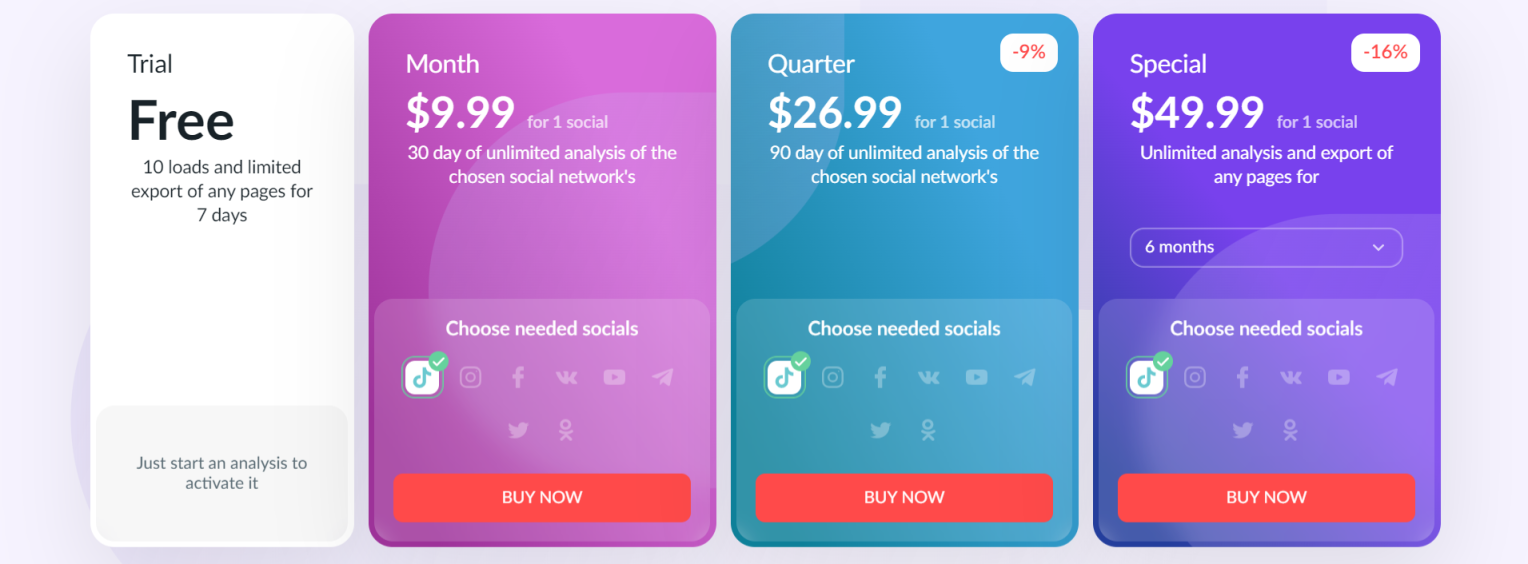Click the Trial activation info box
Screen dimensions: 1528x564
pyautogui.click(x=222, y=473)
